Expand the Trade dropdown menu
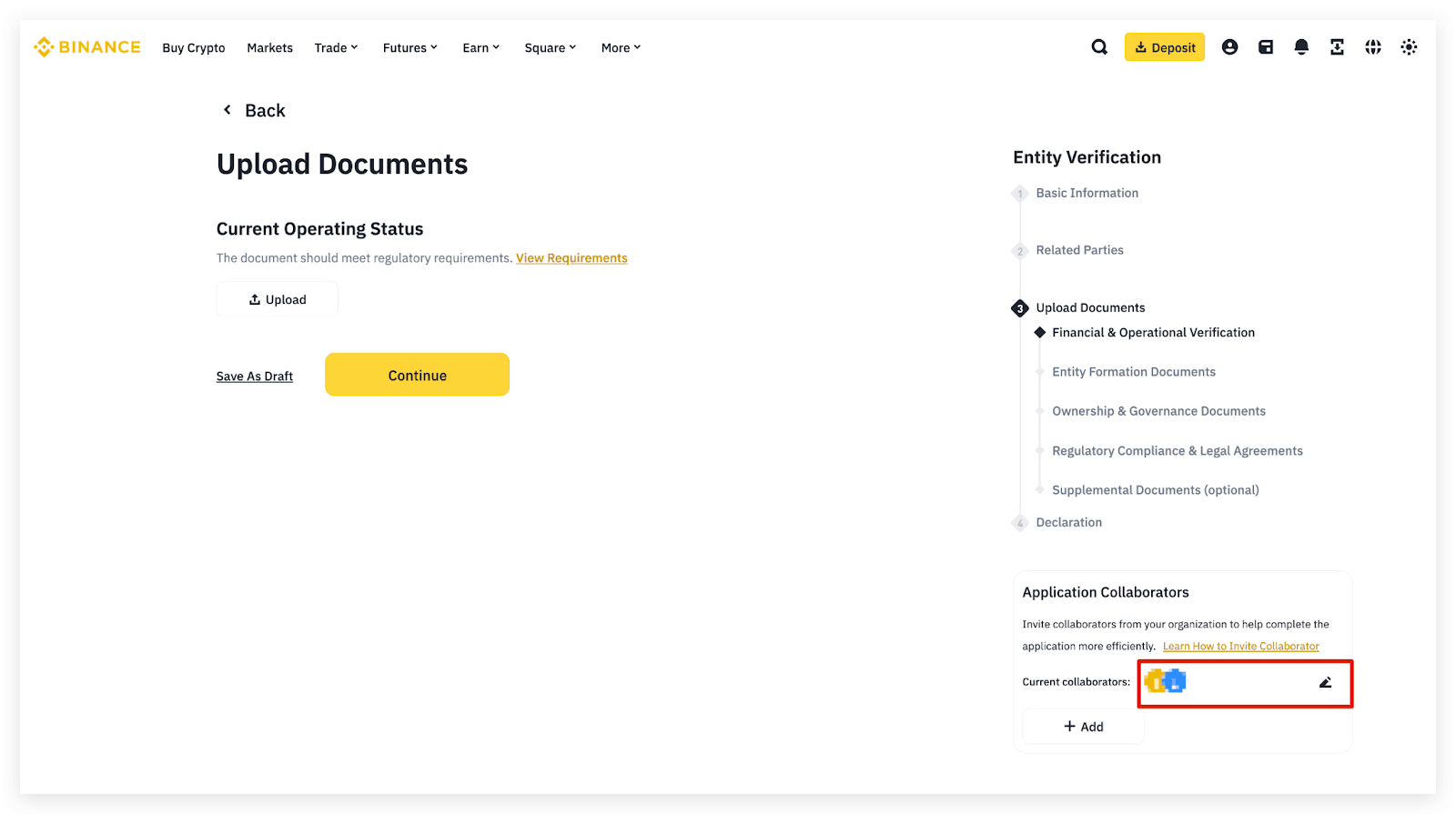This screenshot has width=1456, height=814. 336,48
